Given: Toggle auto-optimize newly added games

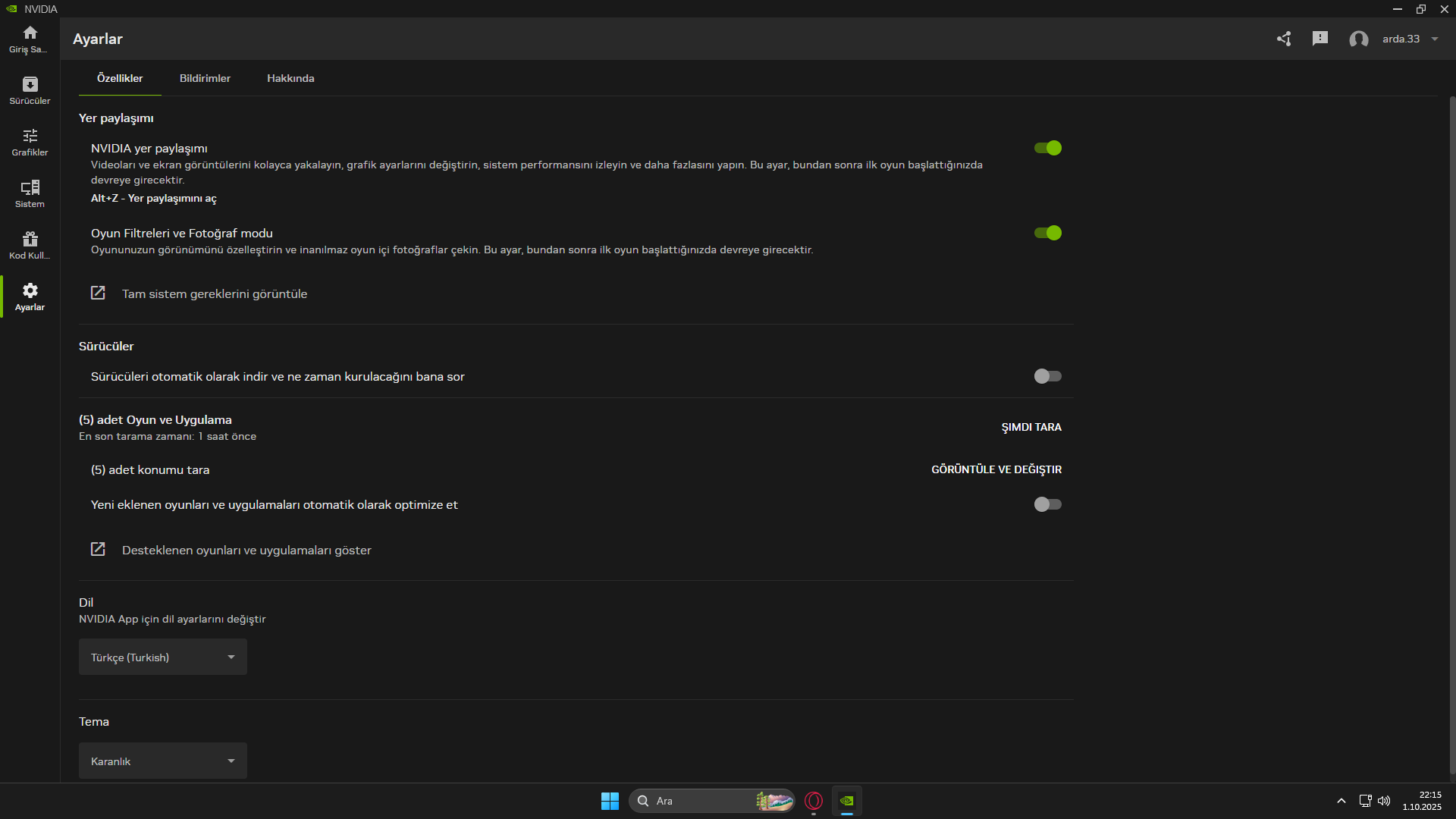Looking at the screenshot, I should coord(1048,504).
